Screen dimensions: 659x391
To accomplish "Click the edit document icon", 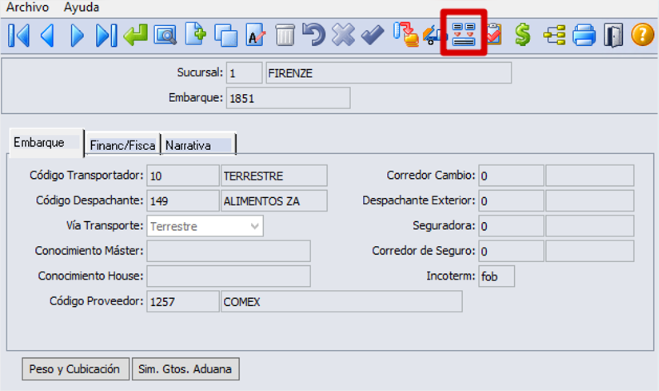I will coord(255,35).
